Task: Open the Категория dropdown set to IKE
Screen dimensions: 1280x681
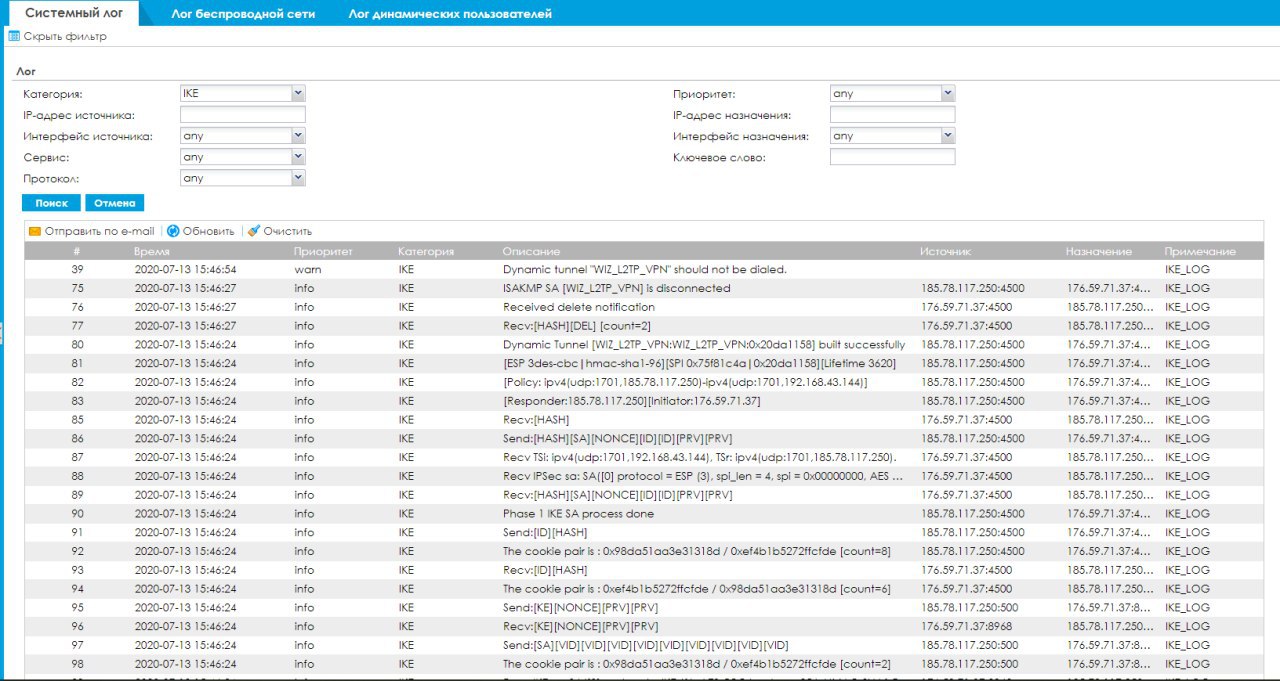Action: (x=242, y=93)
